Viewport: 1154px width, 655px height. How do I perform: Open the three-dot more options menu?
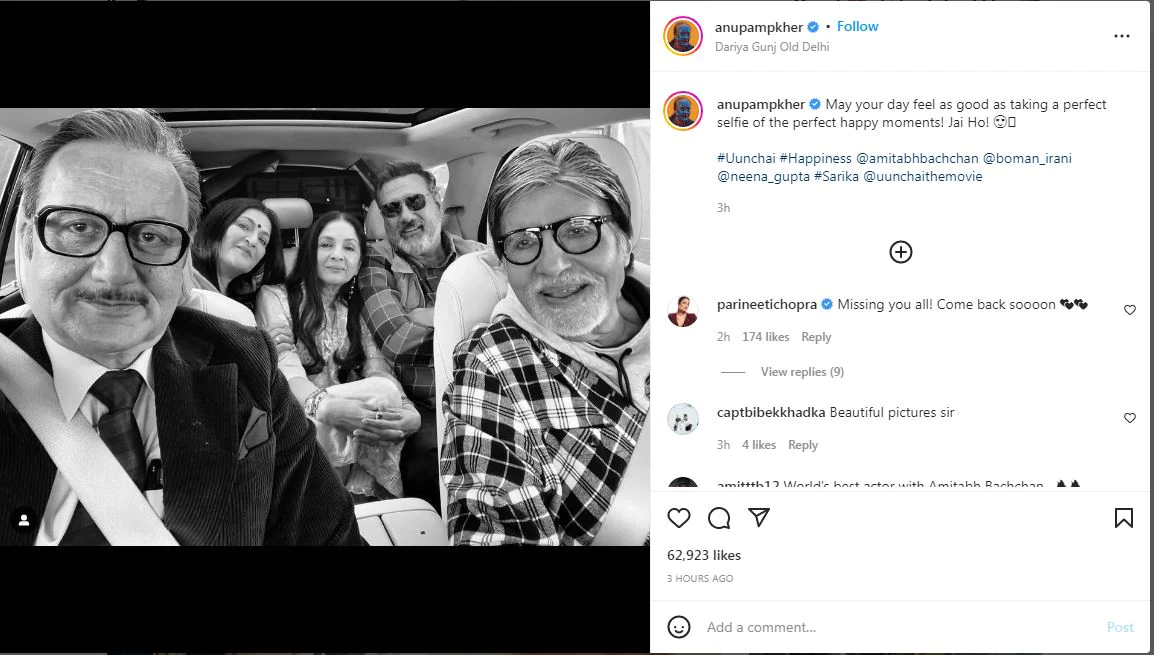[x=1122, y=36]
